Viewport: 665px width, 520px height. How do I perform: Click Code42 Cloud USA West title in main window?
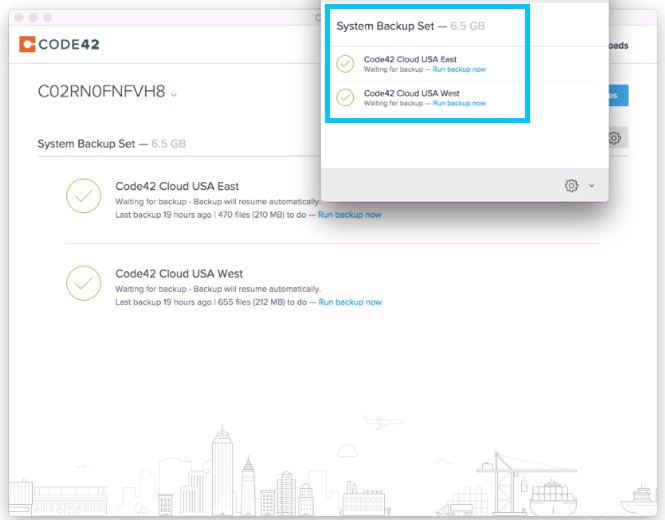point(179,274)
